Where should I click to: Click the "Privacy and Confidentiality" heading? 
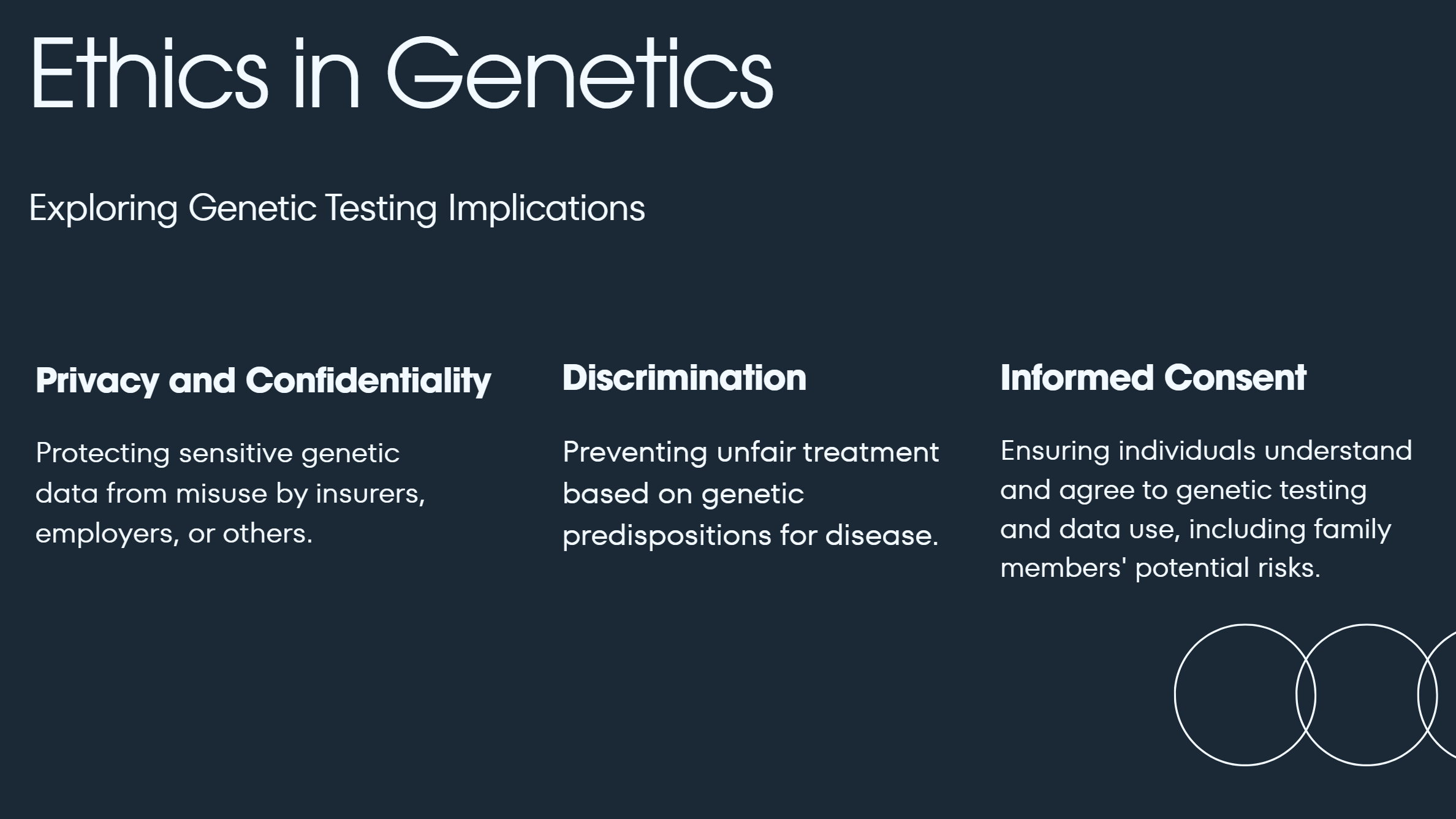point(263,381)
